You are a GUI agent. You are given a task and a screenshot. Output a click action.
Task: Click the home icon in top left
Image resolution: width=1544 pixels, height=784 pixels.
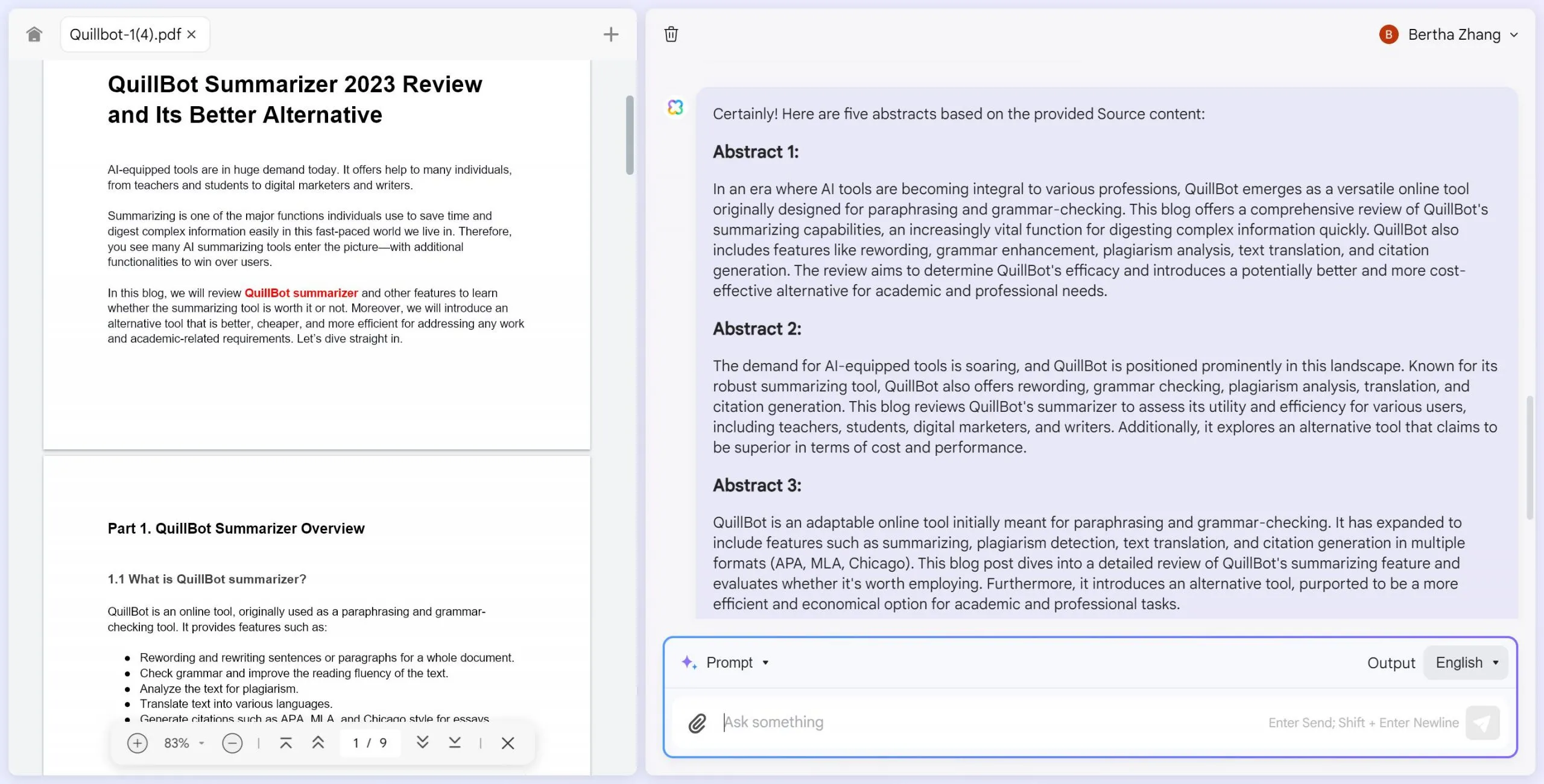[x=34, y=34]
